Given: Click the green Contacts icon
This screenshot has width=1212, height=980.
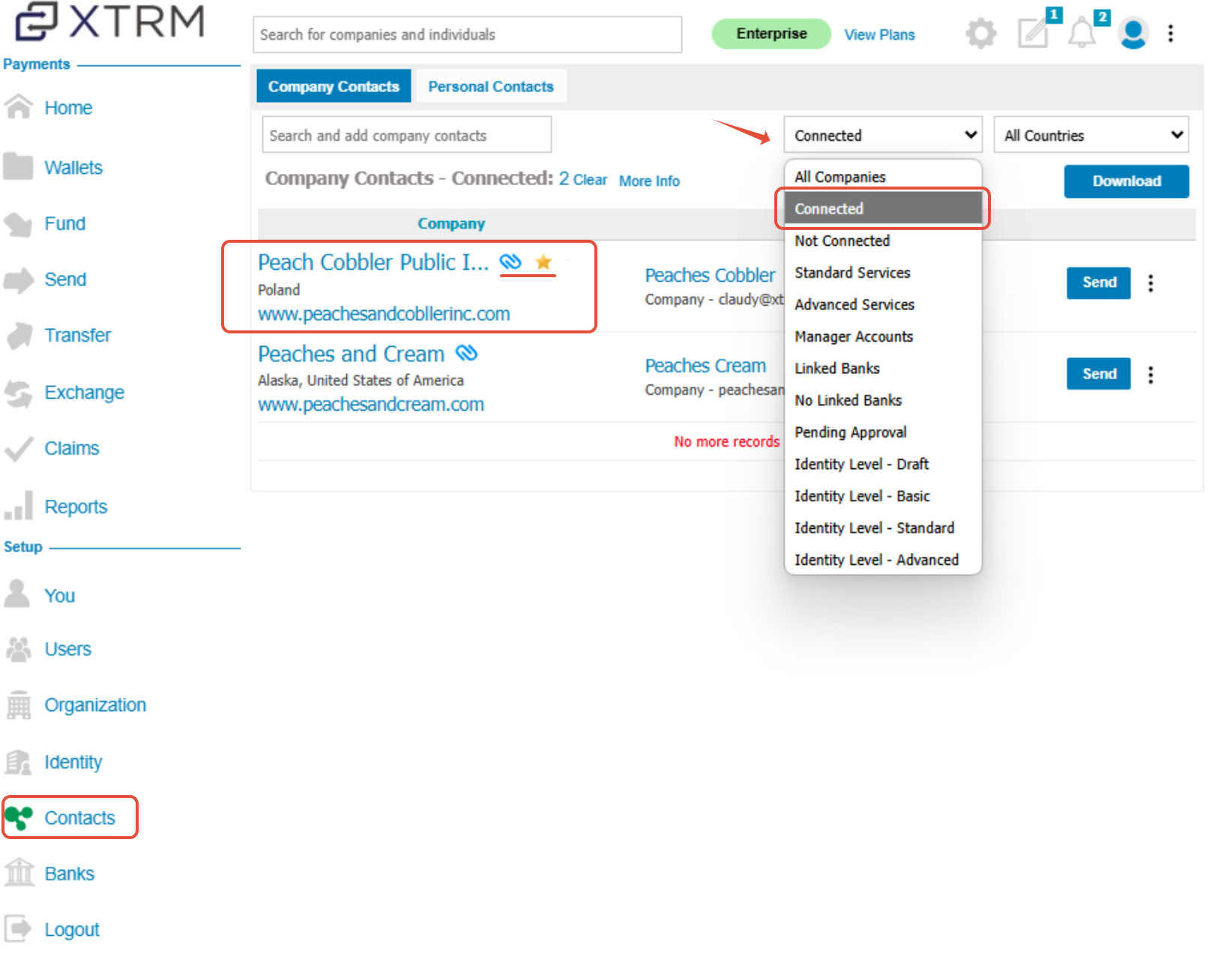Looking at the screenshot, I should [19, 817].
